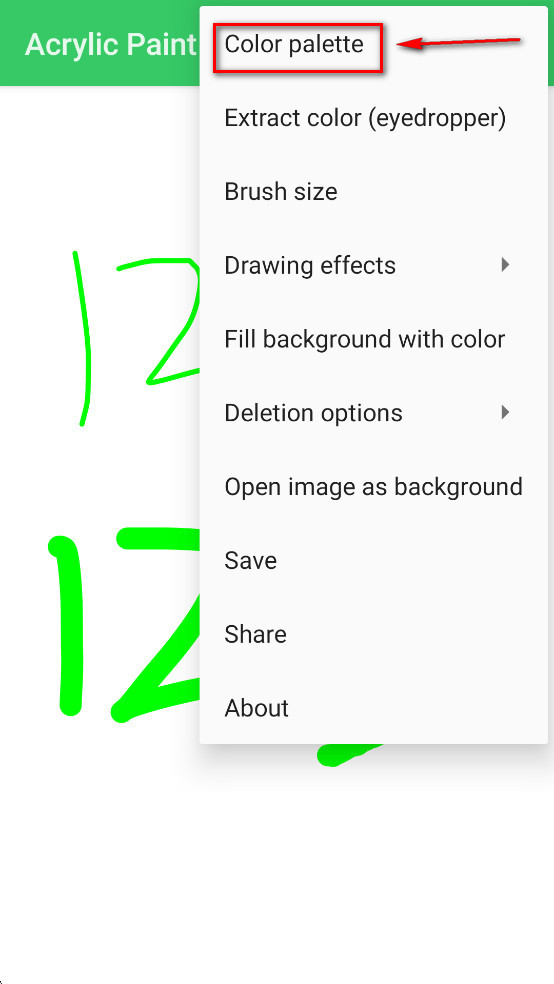Click the thick green numeral one stroke

tap(67, 626)
